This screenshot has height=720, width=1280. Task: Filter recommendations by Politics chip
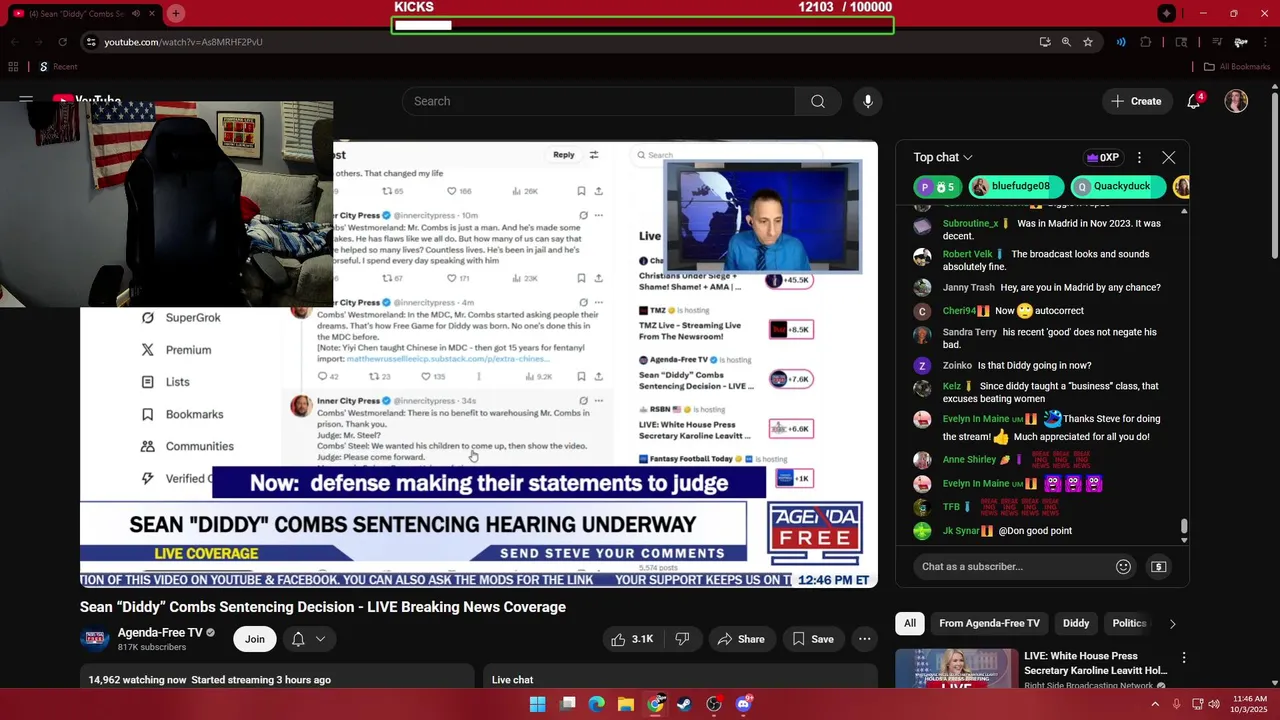click(1129, 623)
